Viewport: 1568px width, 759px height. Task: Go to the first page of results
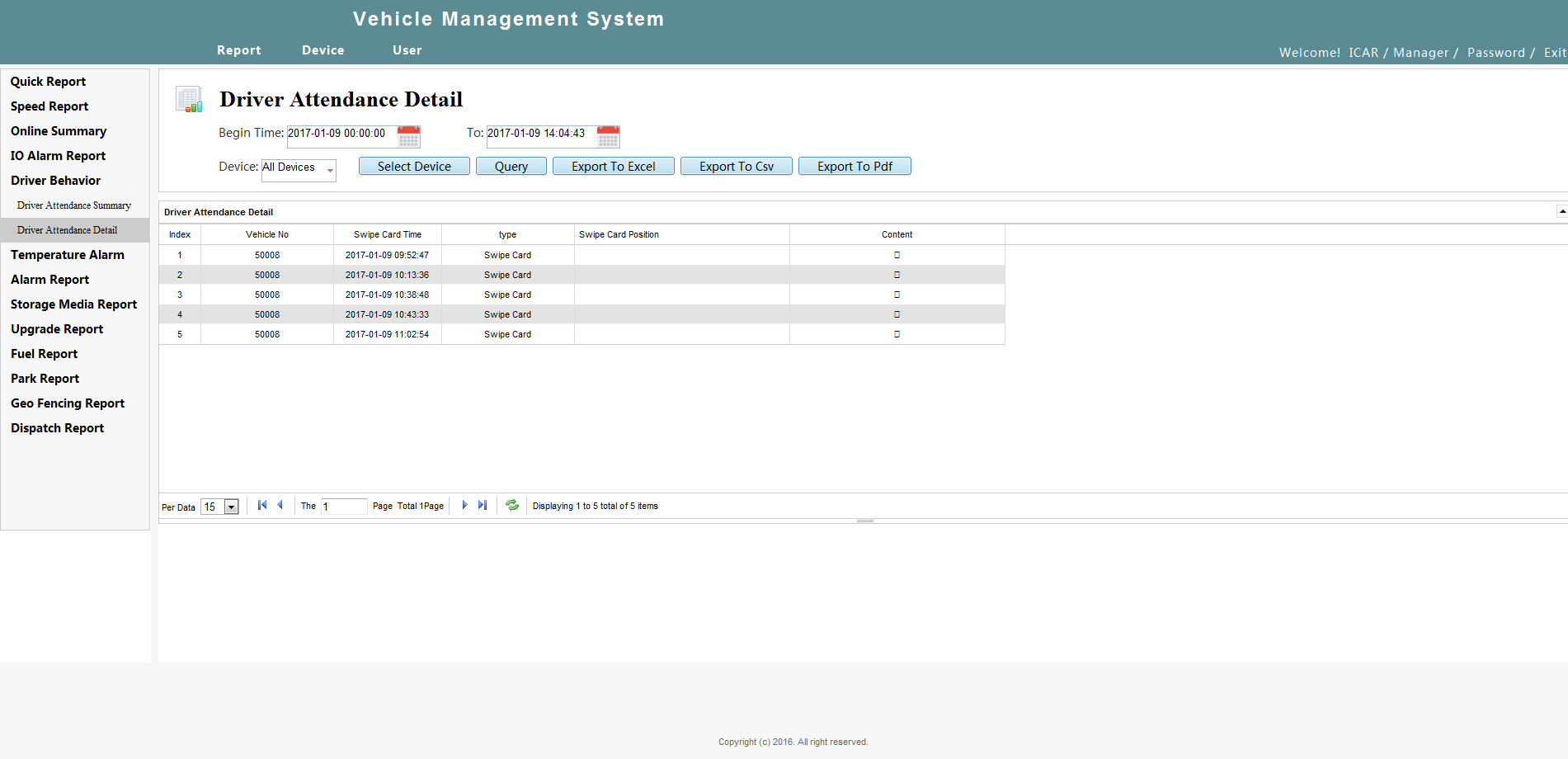coord(262,505)
